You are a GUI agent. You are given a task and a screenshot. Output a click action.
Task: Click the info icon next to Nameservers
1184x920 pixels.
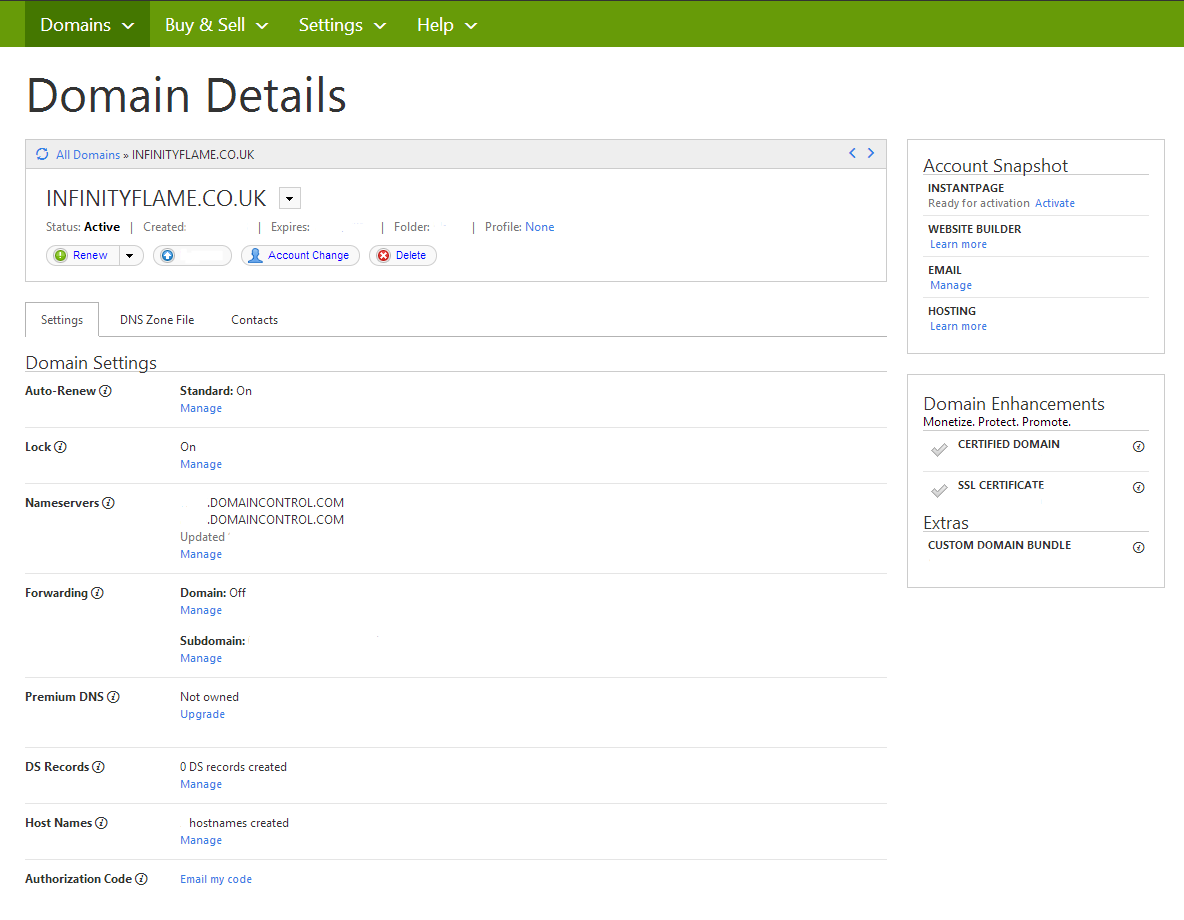(x=109, y=503)
